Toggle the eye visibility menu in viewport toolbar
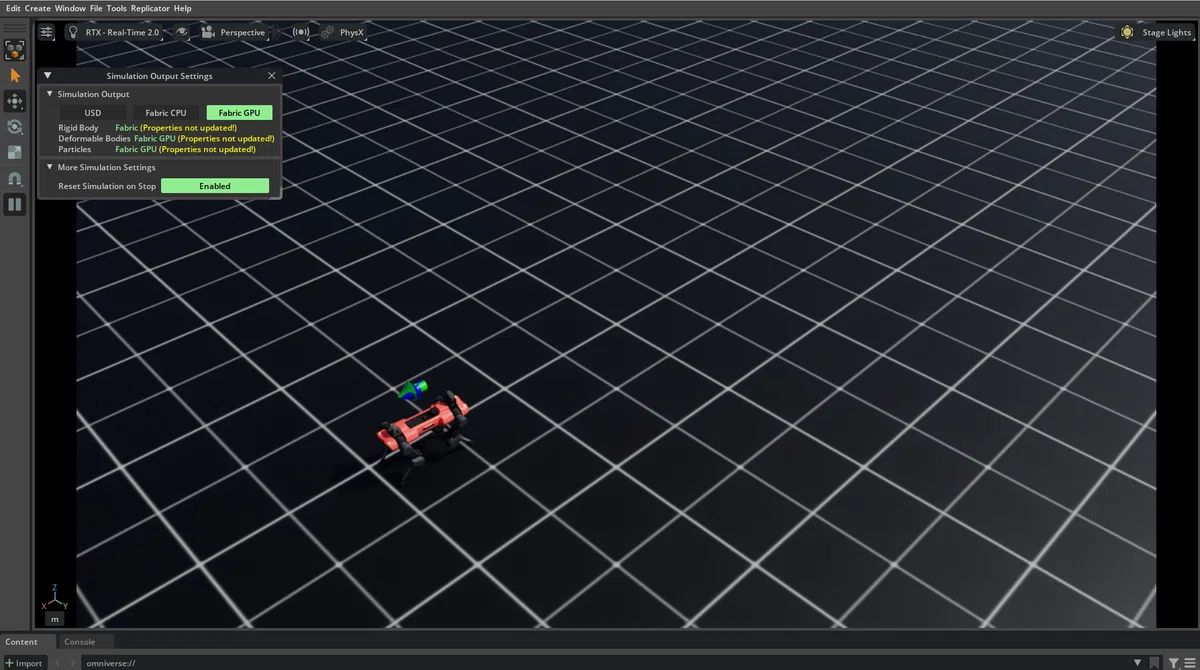This screenshot has width=1200, height=670. tap(181, 32)
